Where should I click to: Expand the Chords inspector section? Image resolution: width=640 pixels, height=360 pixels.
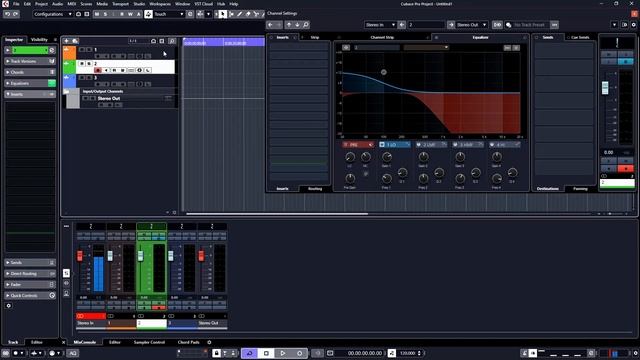pyautogui.click(x=30, y=72)
